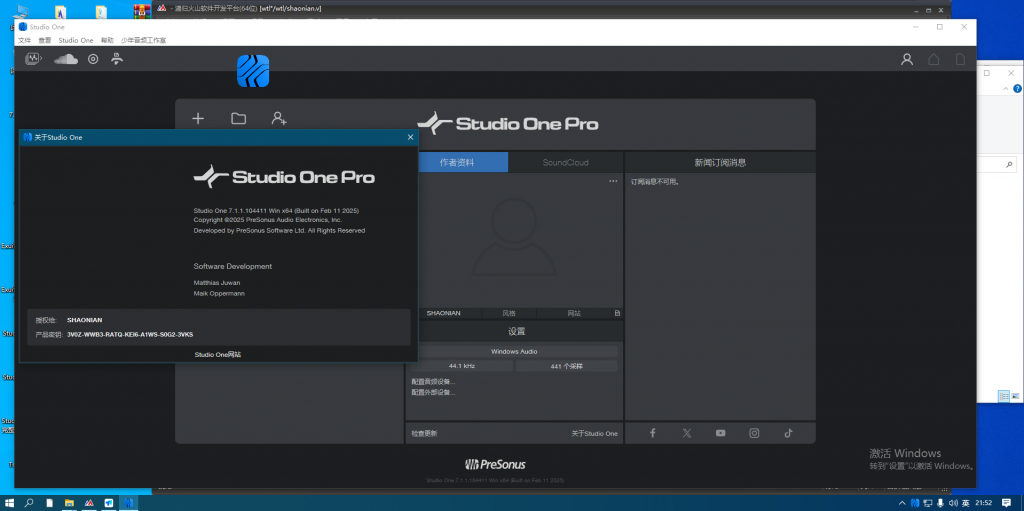Open File Explorer from the taskbar

[69, 503]
